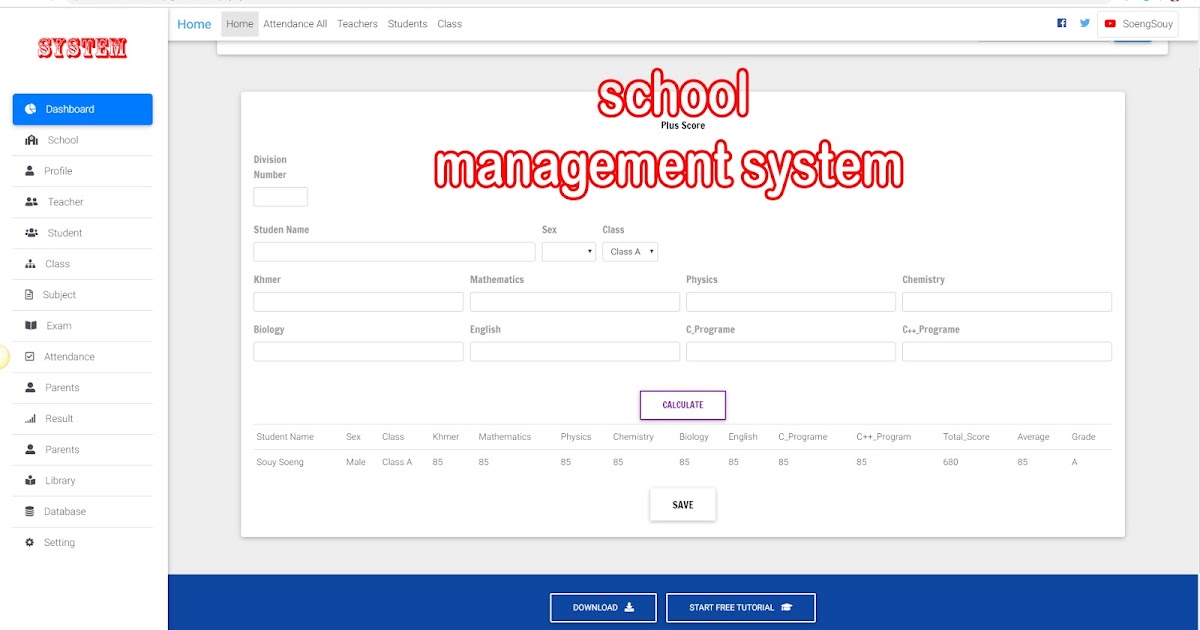Screen dimensions: 1200x630
Task: Click the Chemistry score field
Action: coord(1007,302)
